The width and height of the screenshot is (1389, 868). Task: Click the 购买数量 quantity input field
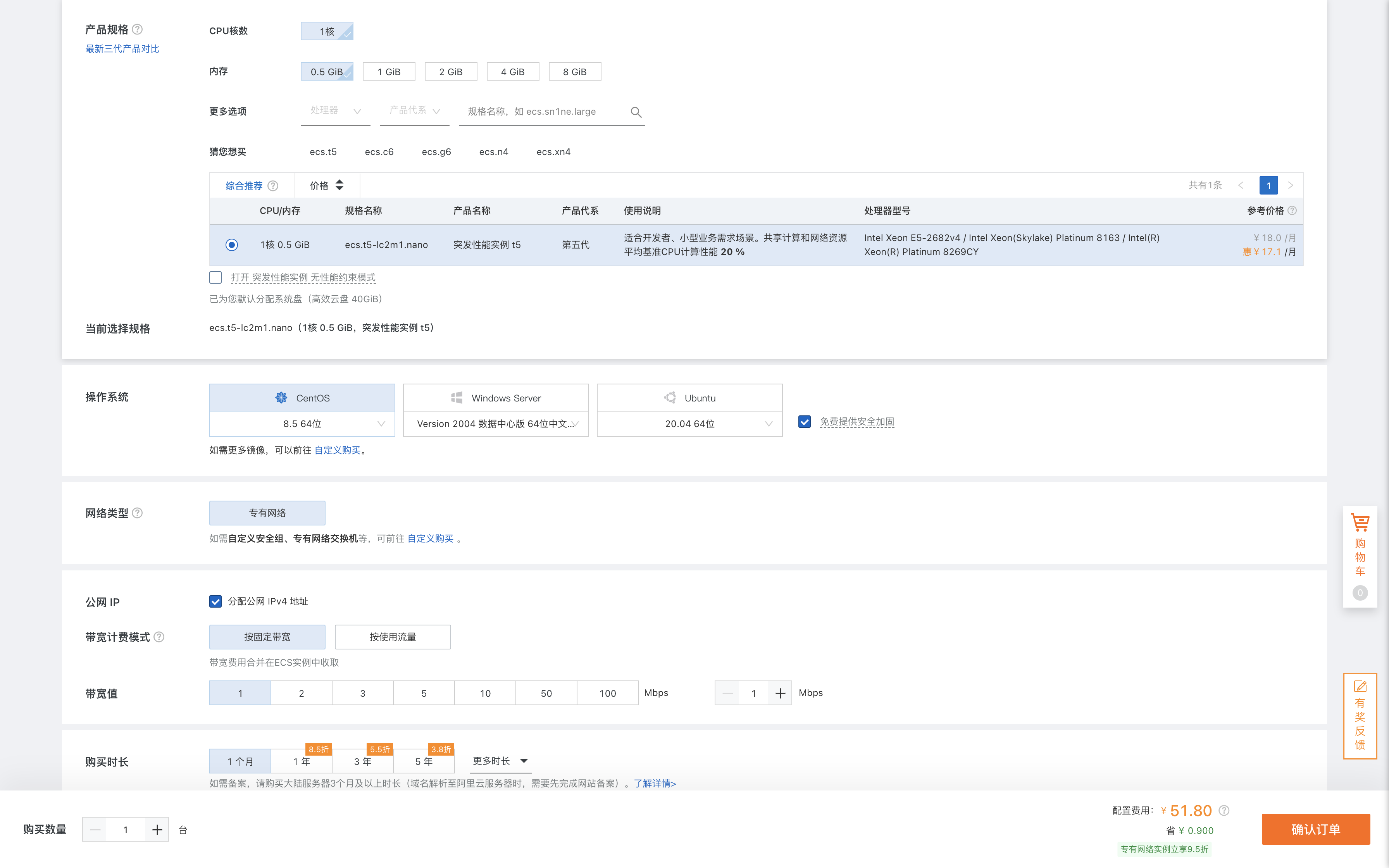pyautogui.click(x=126, y=830)
